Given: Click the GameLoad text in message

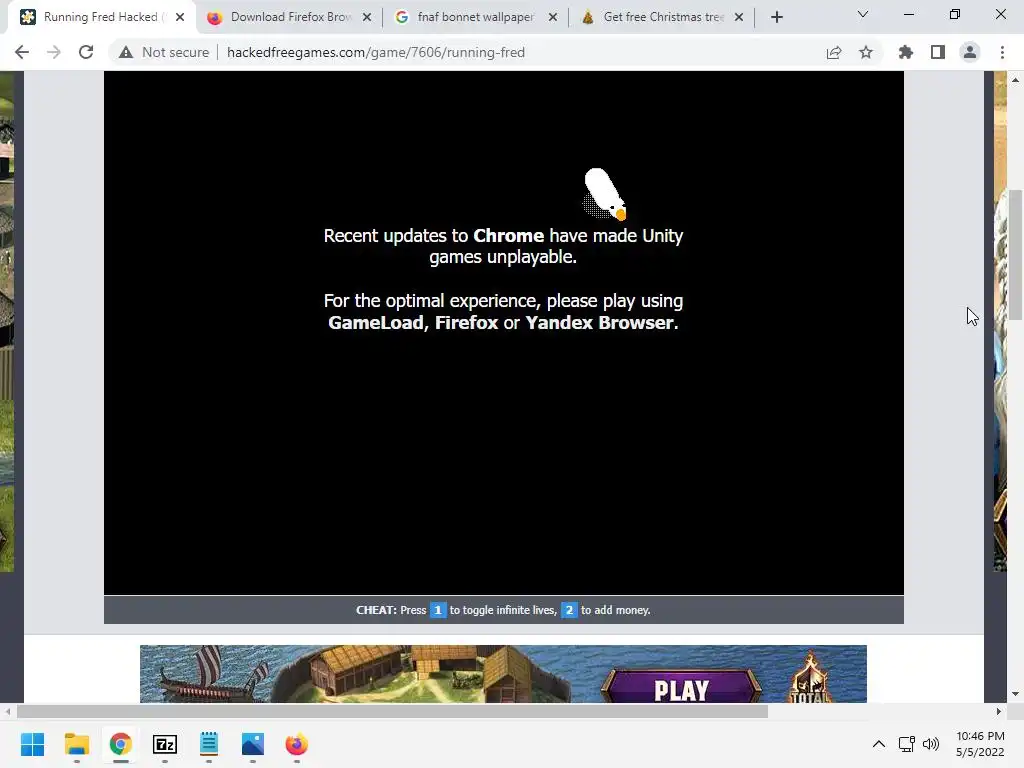Looking at the screenshot, I should [376, 323].
